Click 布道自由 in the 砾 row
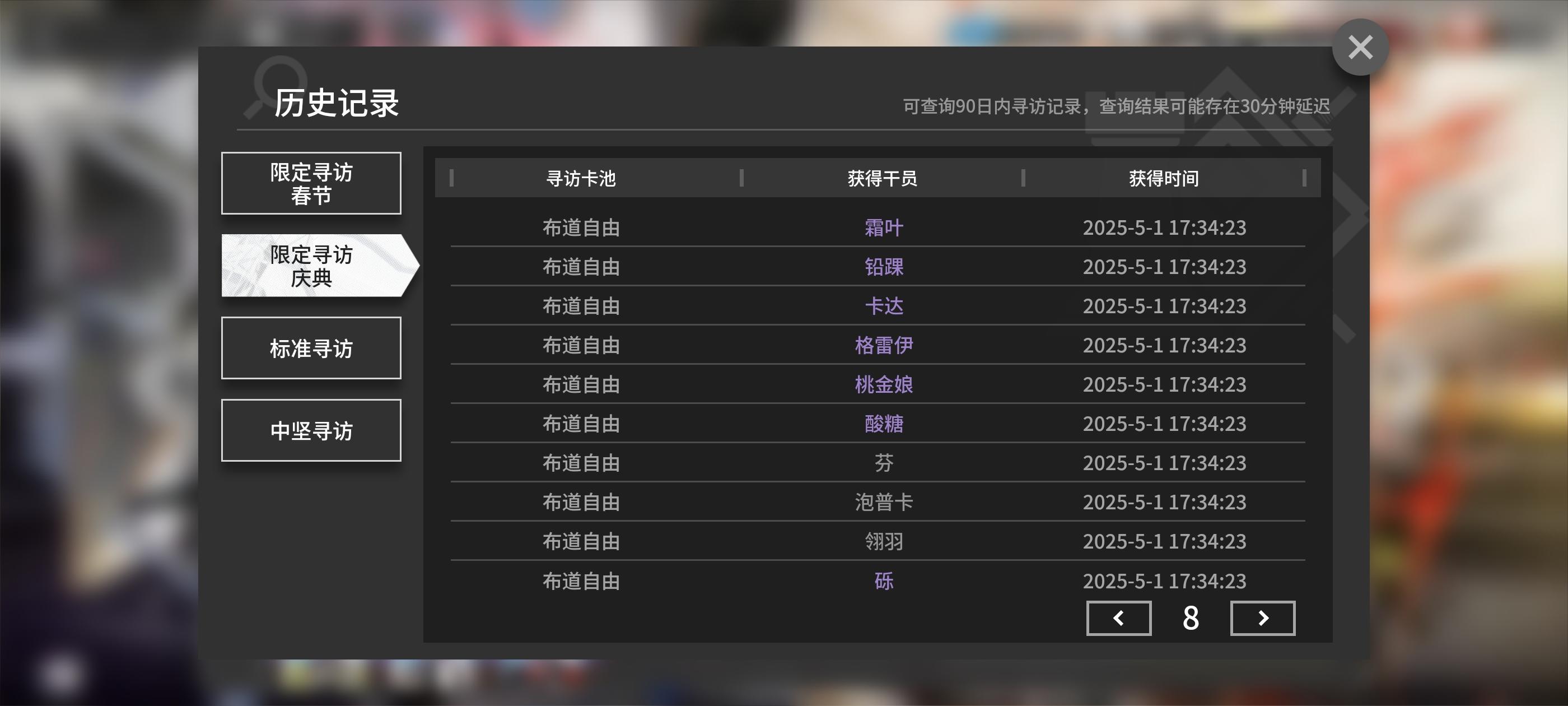Screen dimensions: 1568x706 [581, 581]
